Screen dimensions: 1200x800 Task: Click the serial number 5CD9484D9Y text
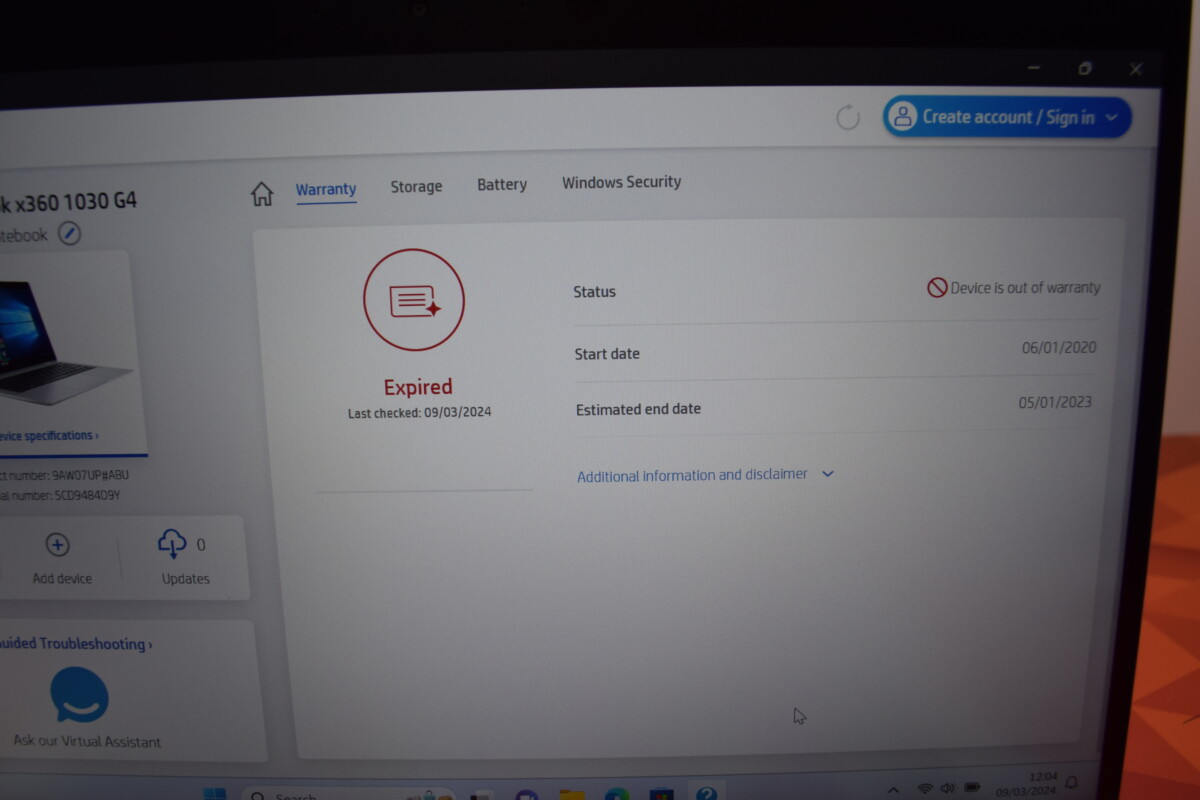click(x=87, y=495)
